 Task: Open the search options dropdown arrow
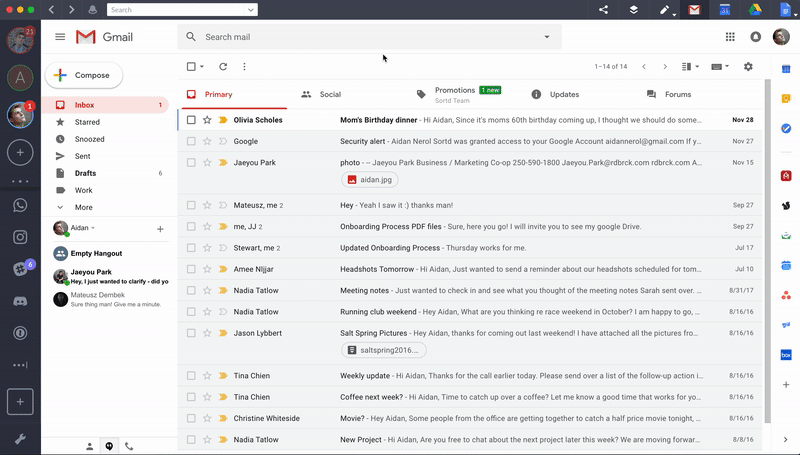tap(547, 37)
